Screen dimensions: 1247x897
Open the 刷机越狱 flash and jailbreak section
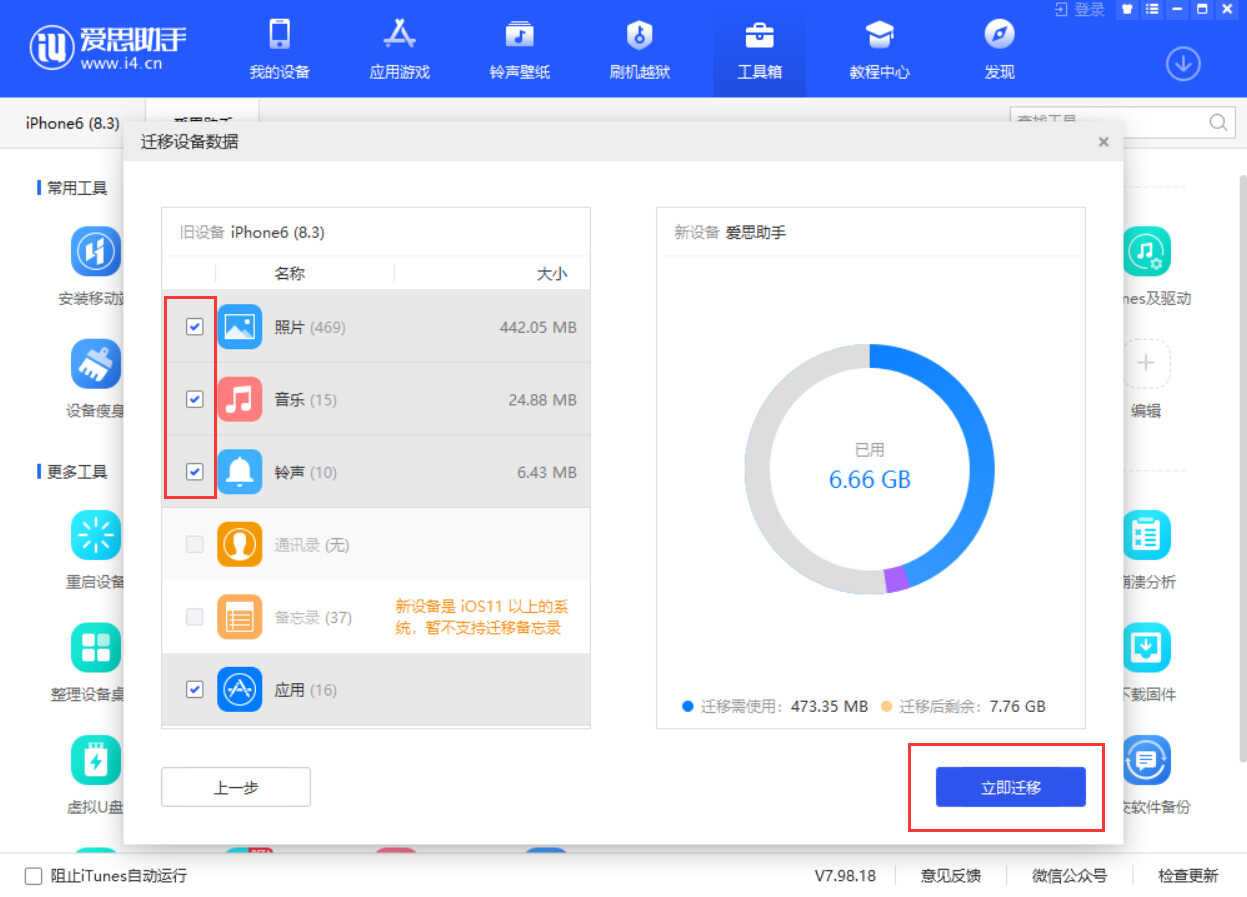639,50
